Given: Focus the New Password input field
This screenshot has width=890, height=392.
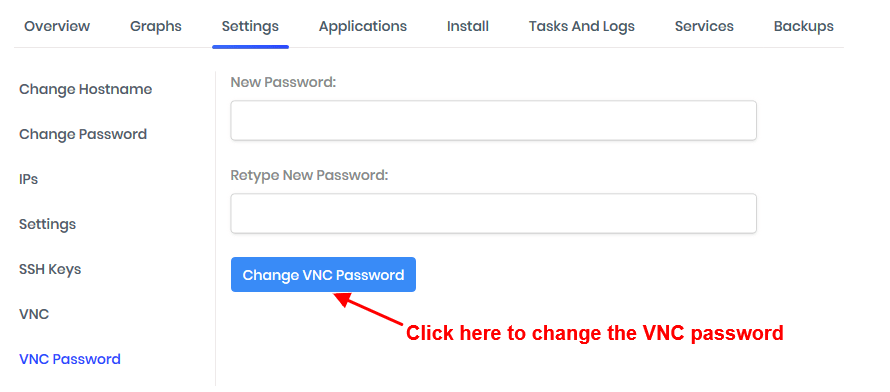Looking at the screenshot, I should (x=493, y=120).
